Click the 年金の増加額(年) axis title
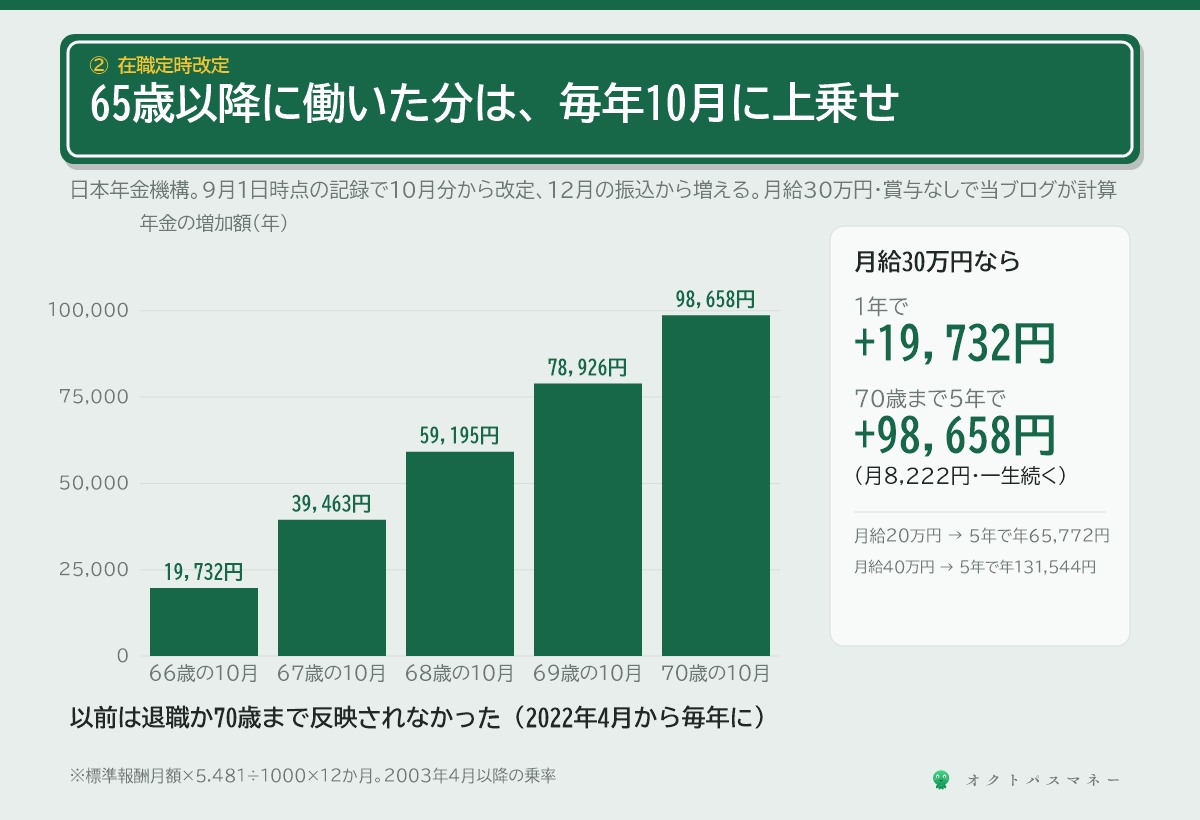 [x=215, y=224]
